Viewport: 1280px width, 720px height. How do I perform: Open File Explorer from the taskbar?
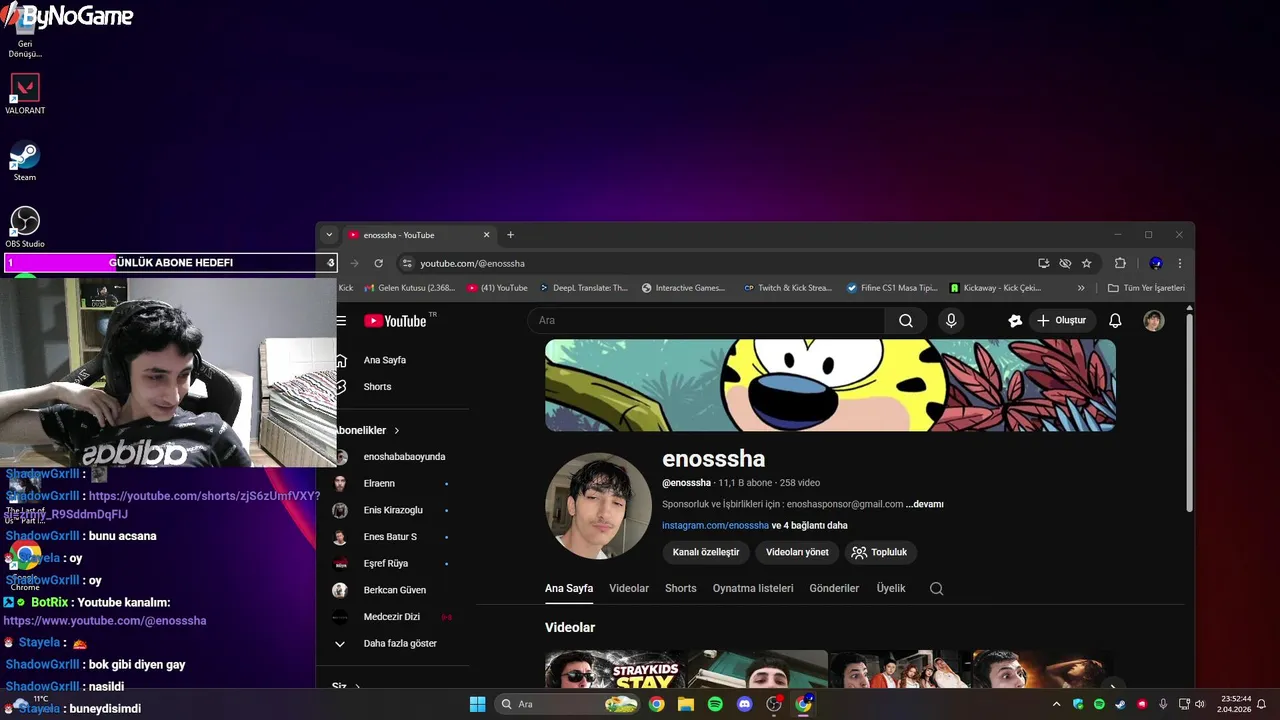point(686,704)
